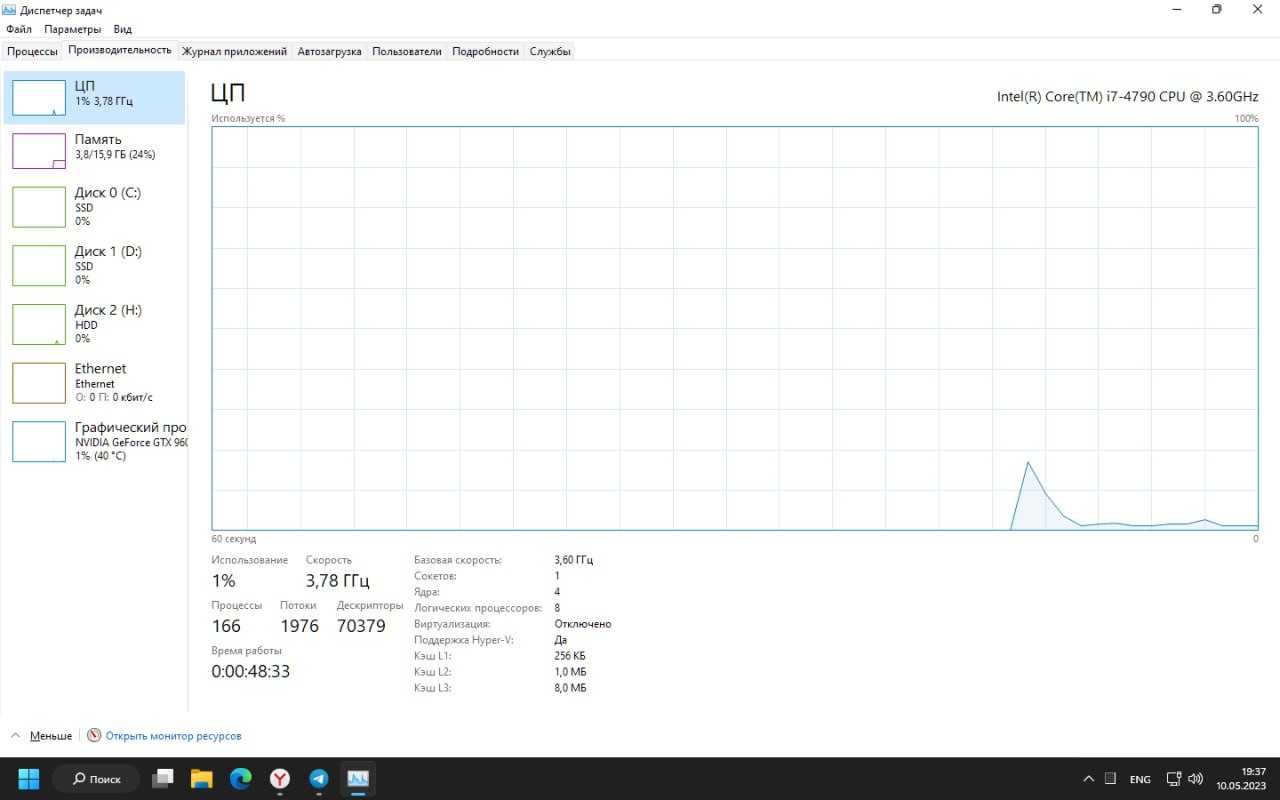This screenshot has width=1280, height=800.
Task: Click the Меньше text link
Action: pyautogui.click(x=51, y=736)
